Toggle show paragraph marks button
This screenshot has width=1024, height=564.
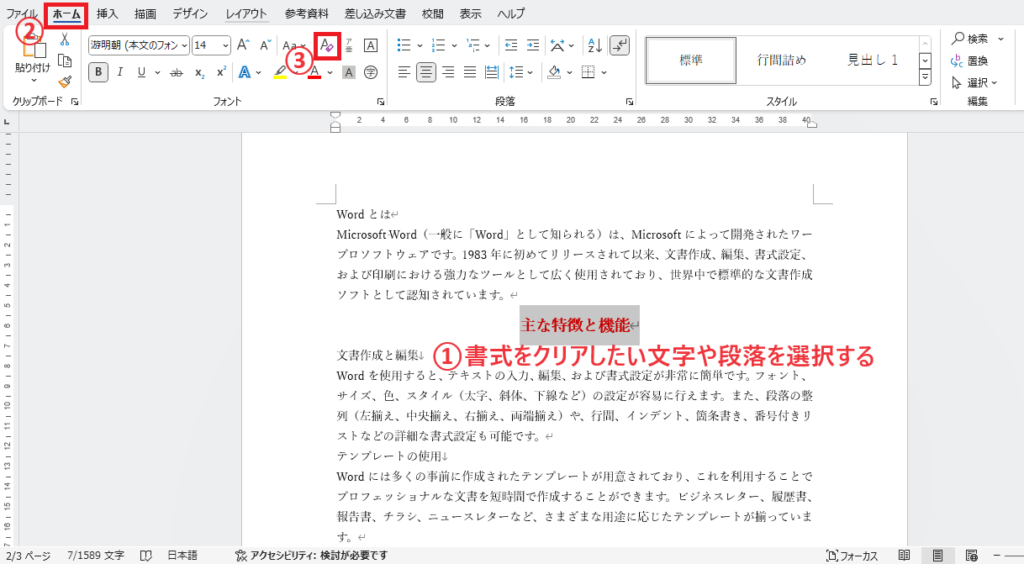click(619, 45)
